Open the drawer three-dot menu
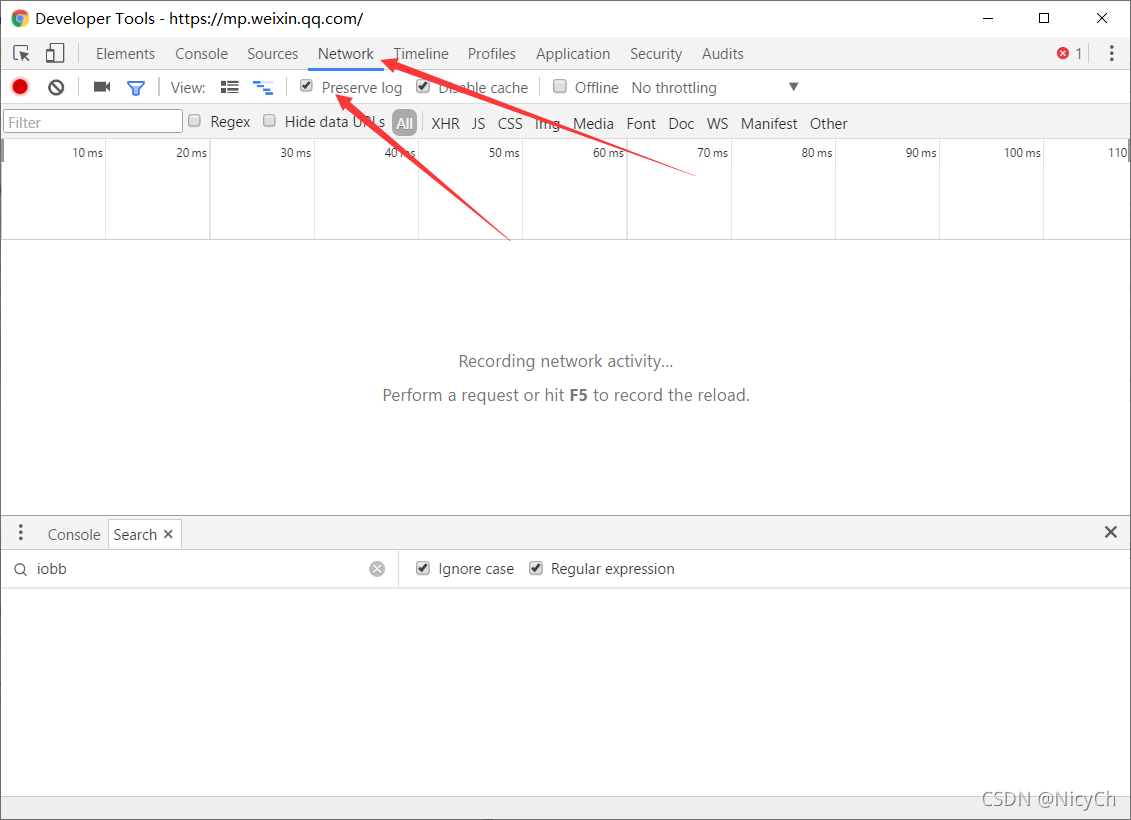Screen dimensions: 1131x820 21,533
